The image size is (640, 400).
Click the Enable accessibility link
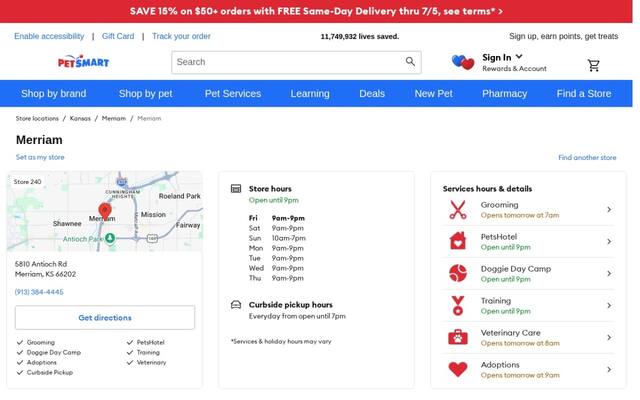pos(49,36)
